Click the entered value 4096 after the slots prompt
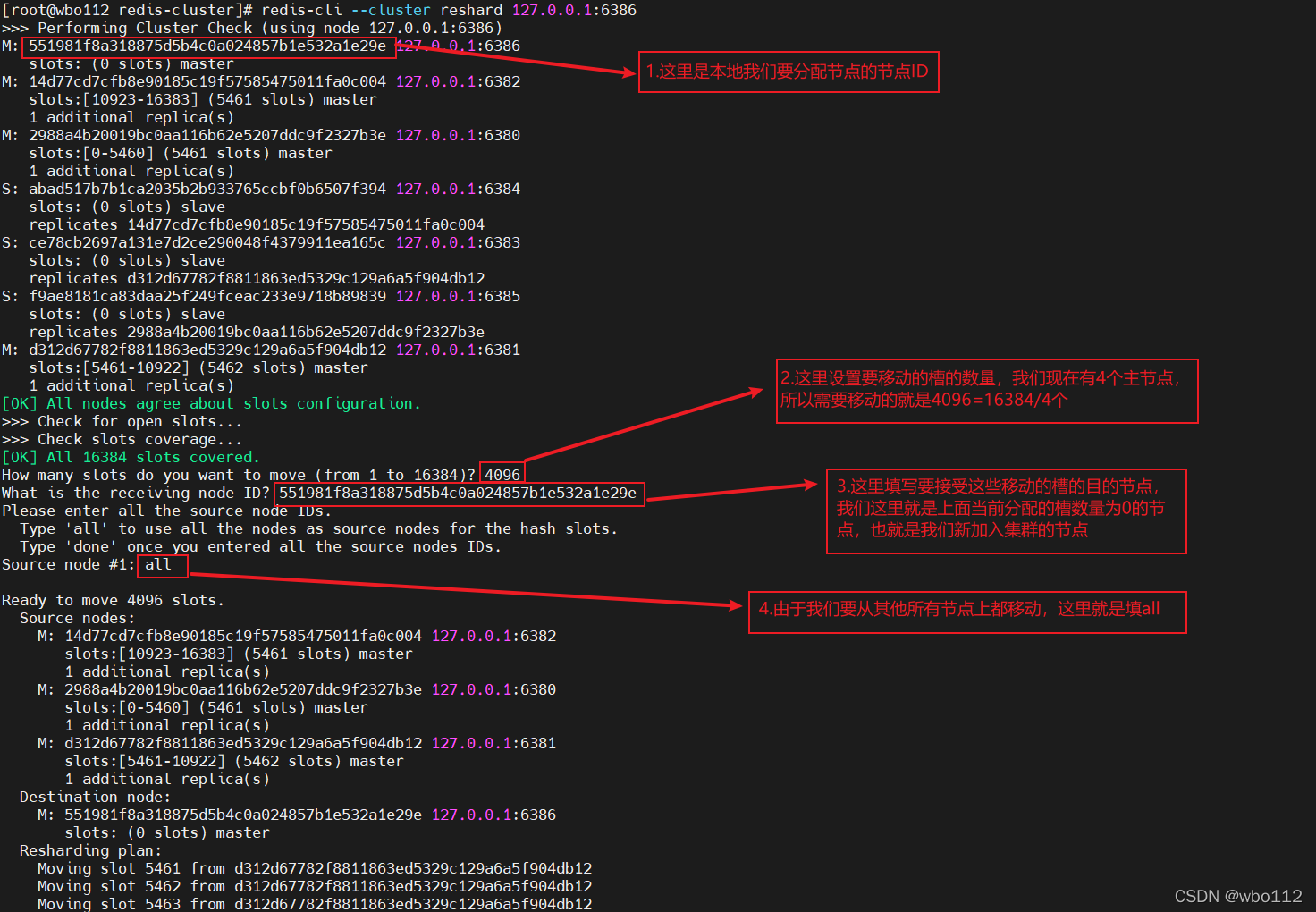This screenshot has height=912, width=1316. pos(502,475)
